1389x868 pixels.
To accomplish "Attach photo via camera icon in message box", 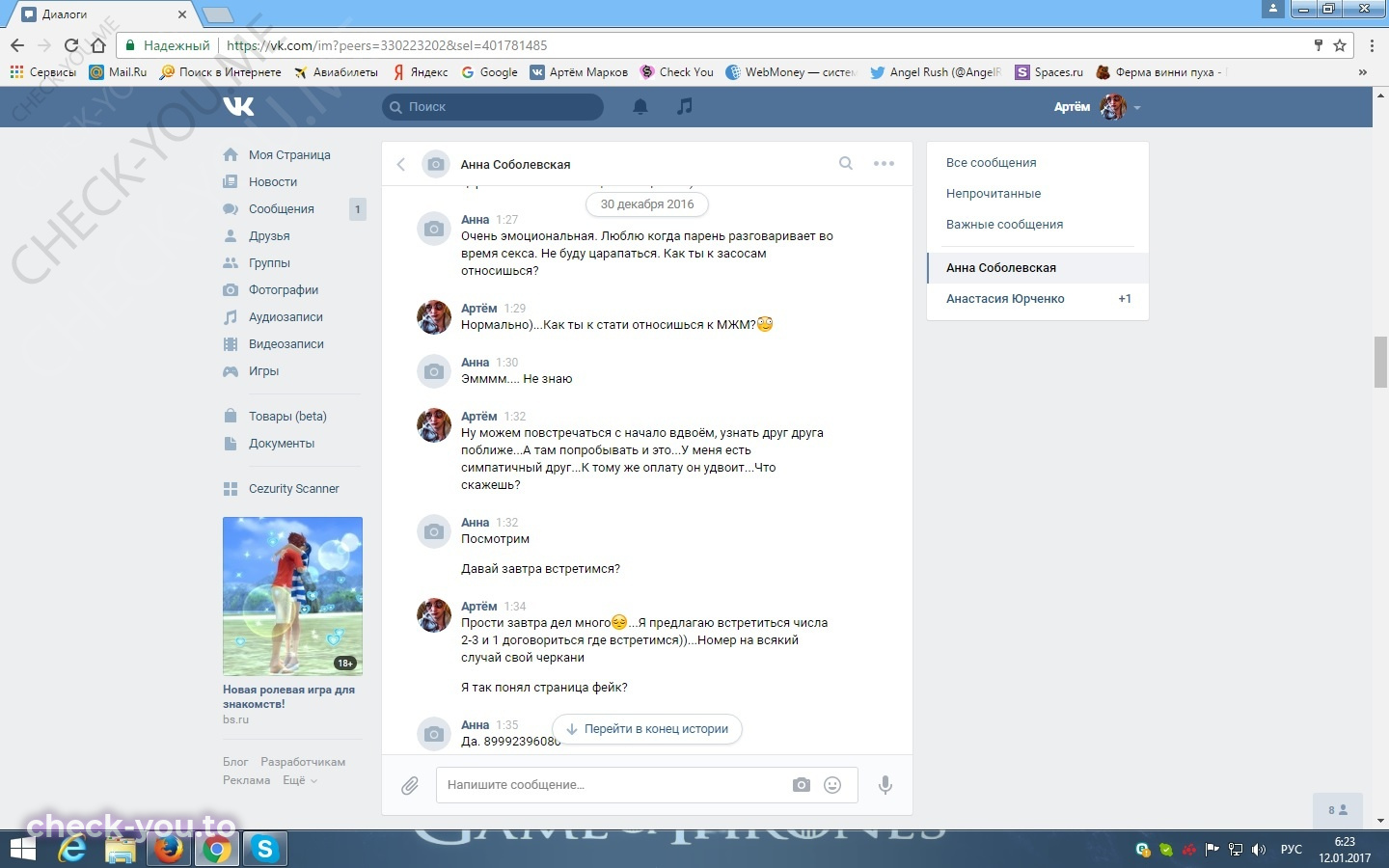I will point(802,785).
